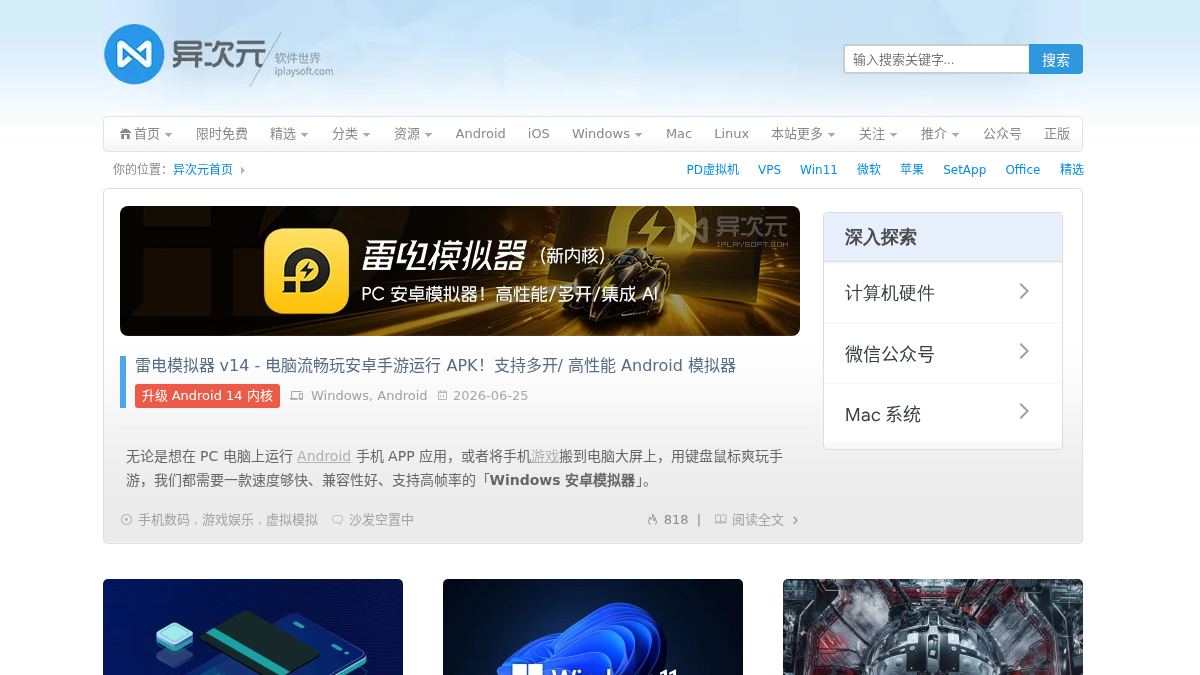1200x675 pixels.
Task: Click the 搜索 search button
Action: coord(1056,59)
